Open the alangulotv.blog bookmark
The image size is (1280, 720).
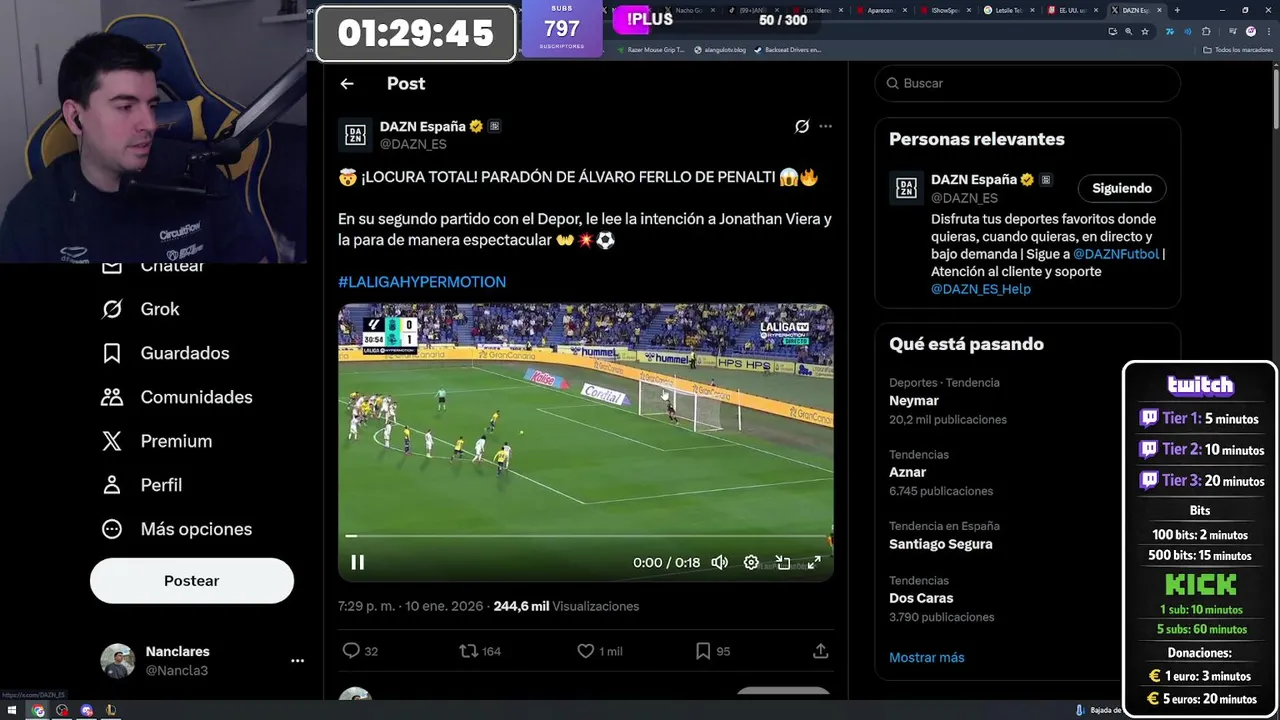(x=720, y=50)
